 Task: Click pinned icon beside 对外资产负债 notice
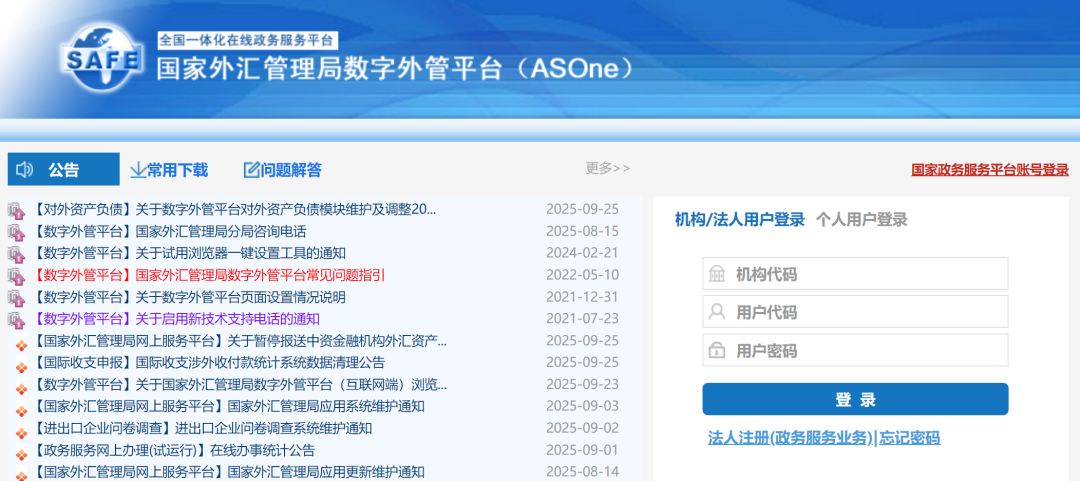point(16,210)
